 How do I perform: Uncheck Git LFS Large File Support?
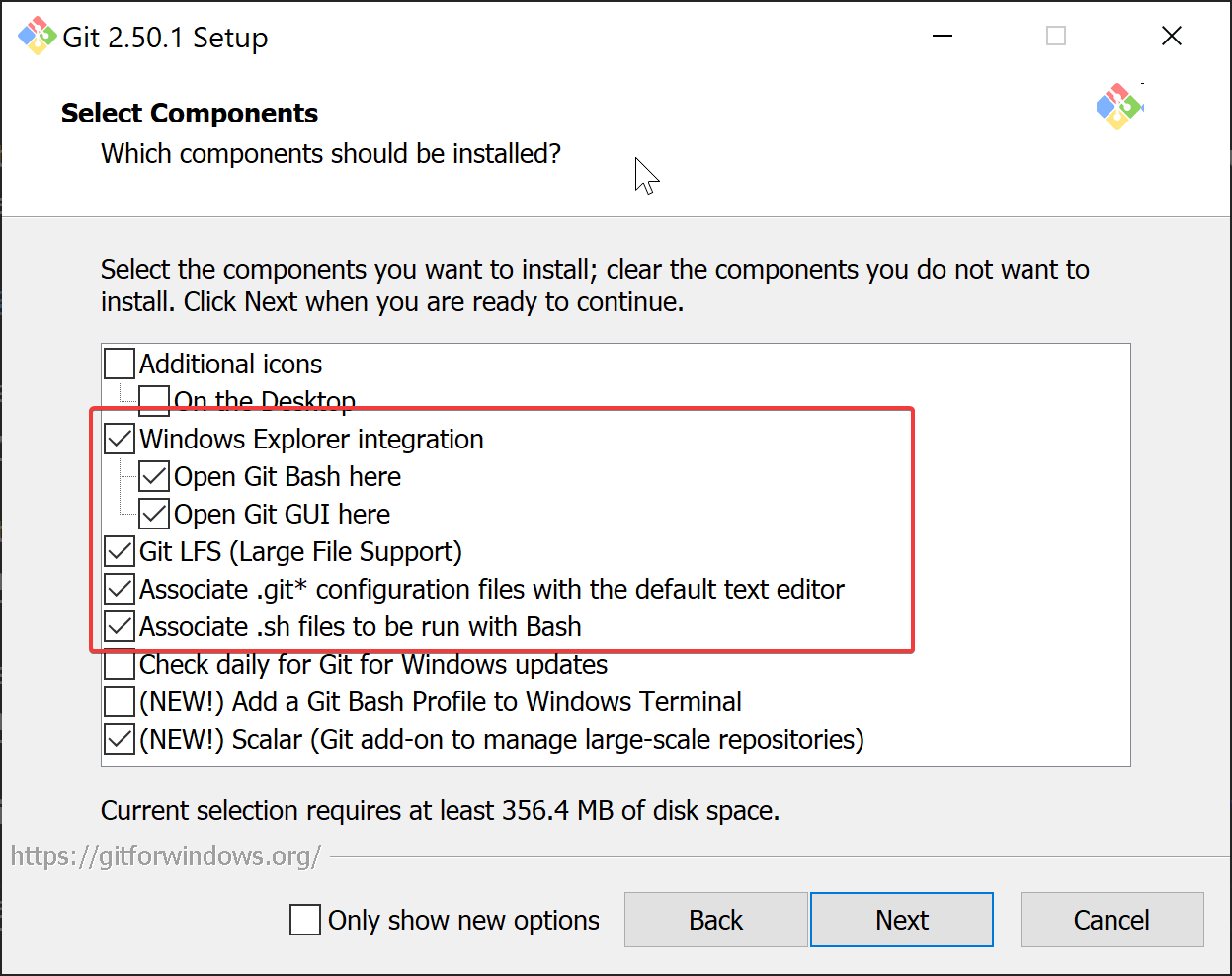coord(120,551)
